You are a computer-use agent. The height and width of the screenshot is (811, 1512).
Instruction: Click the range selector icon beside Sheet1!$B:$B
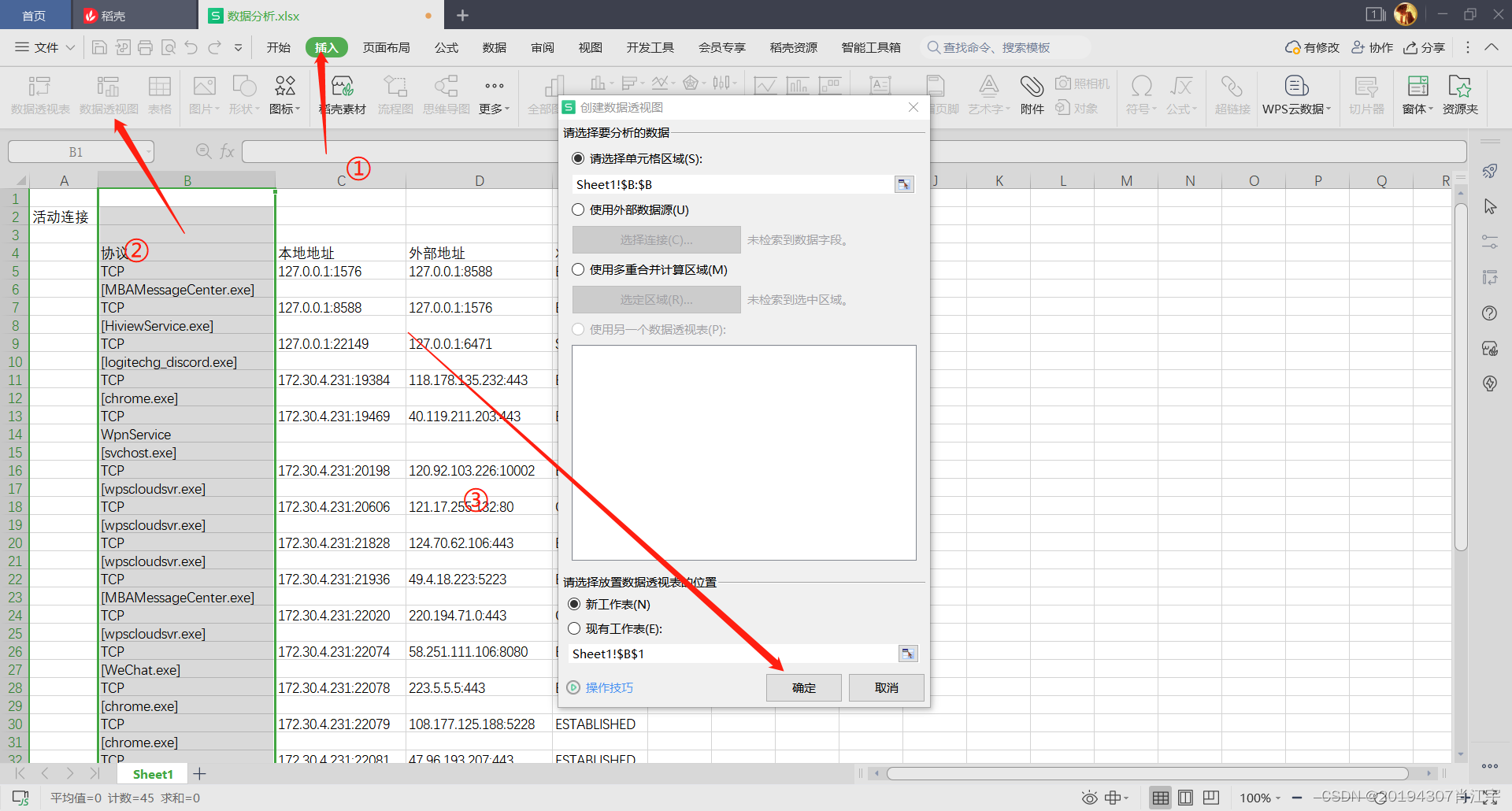(904, 184)
